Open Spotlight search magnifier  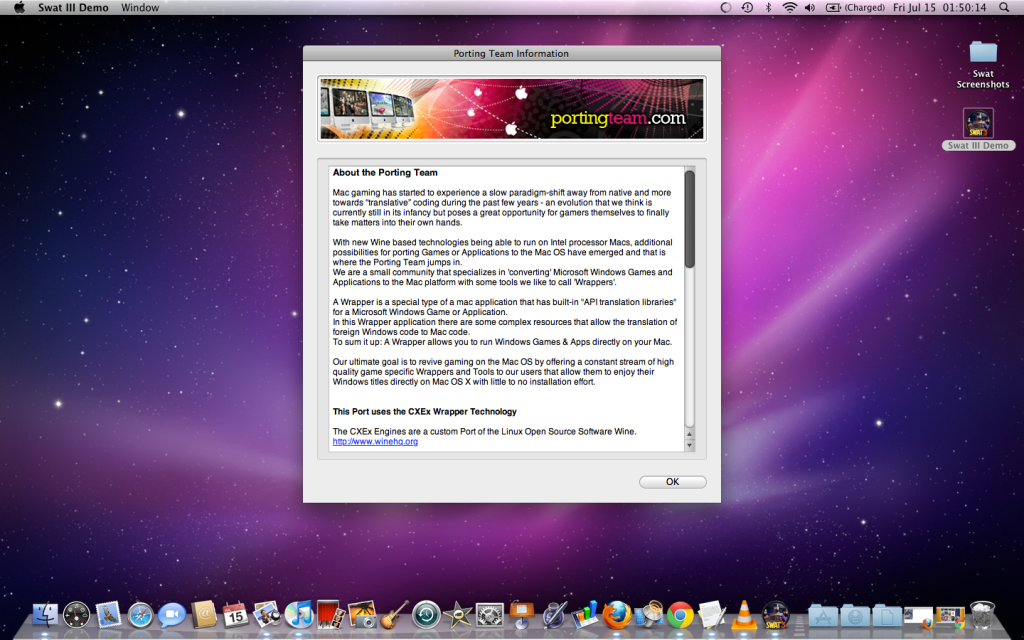coord(1004,8)
